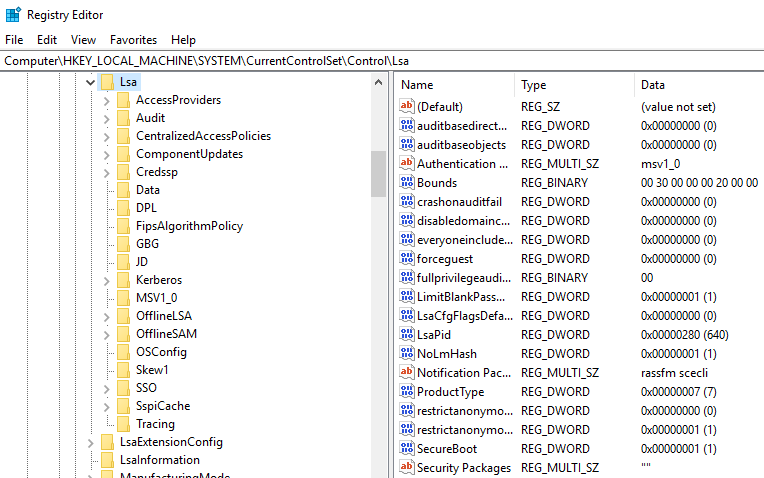
Task: Click the binary icon beside LsaPid value
Action: coord(406,335)
